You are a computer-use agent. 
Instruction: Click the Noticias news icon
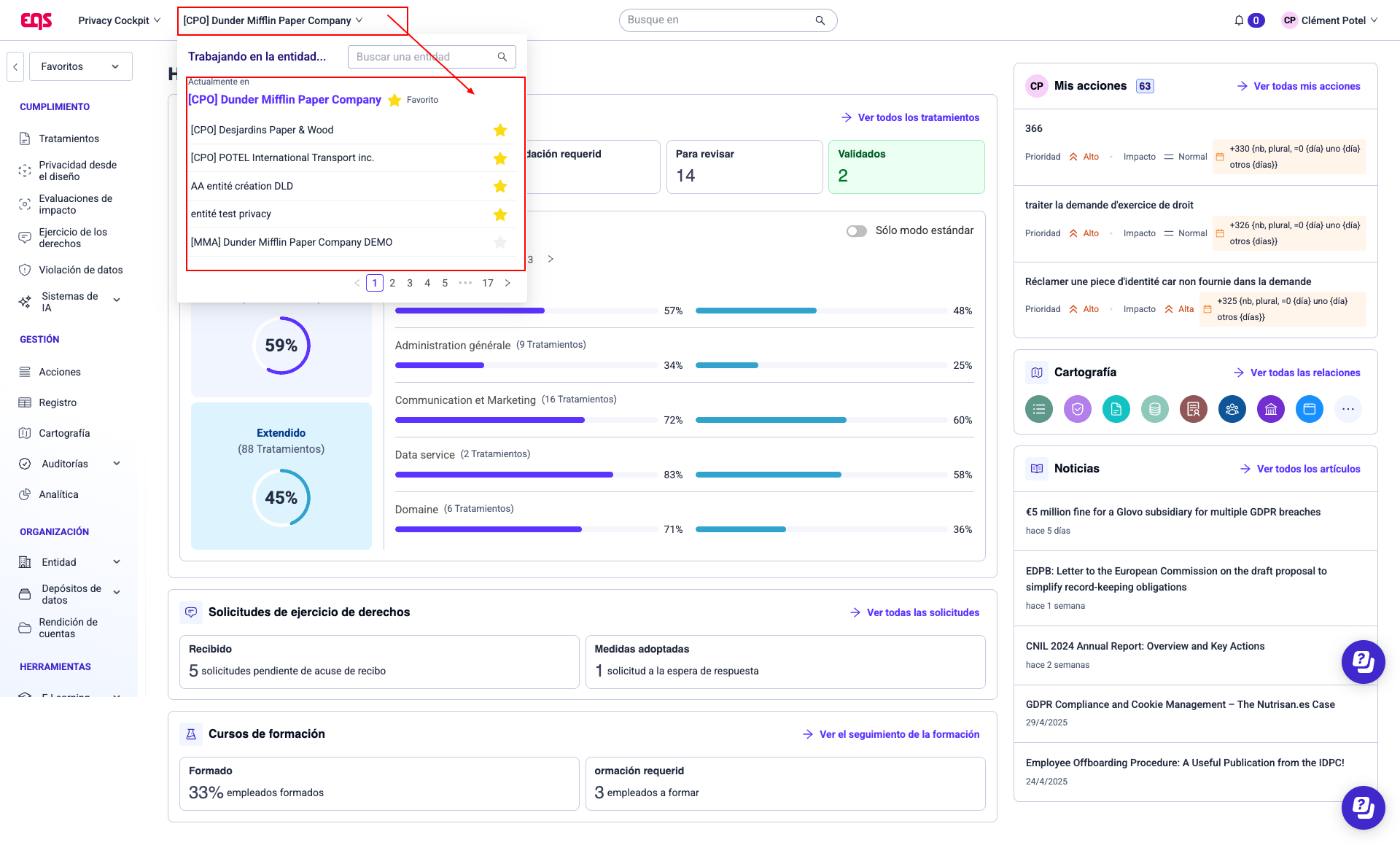pos(1037,469)
